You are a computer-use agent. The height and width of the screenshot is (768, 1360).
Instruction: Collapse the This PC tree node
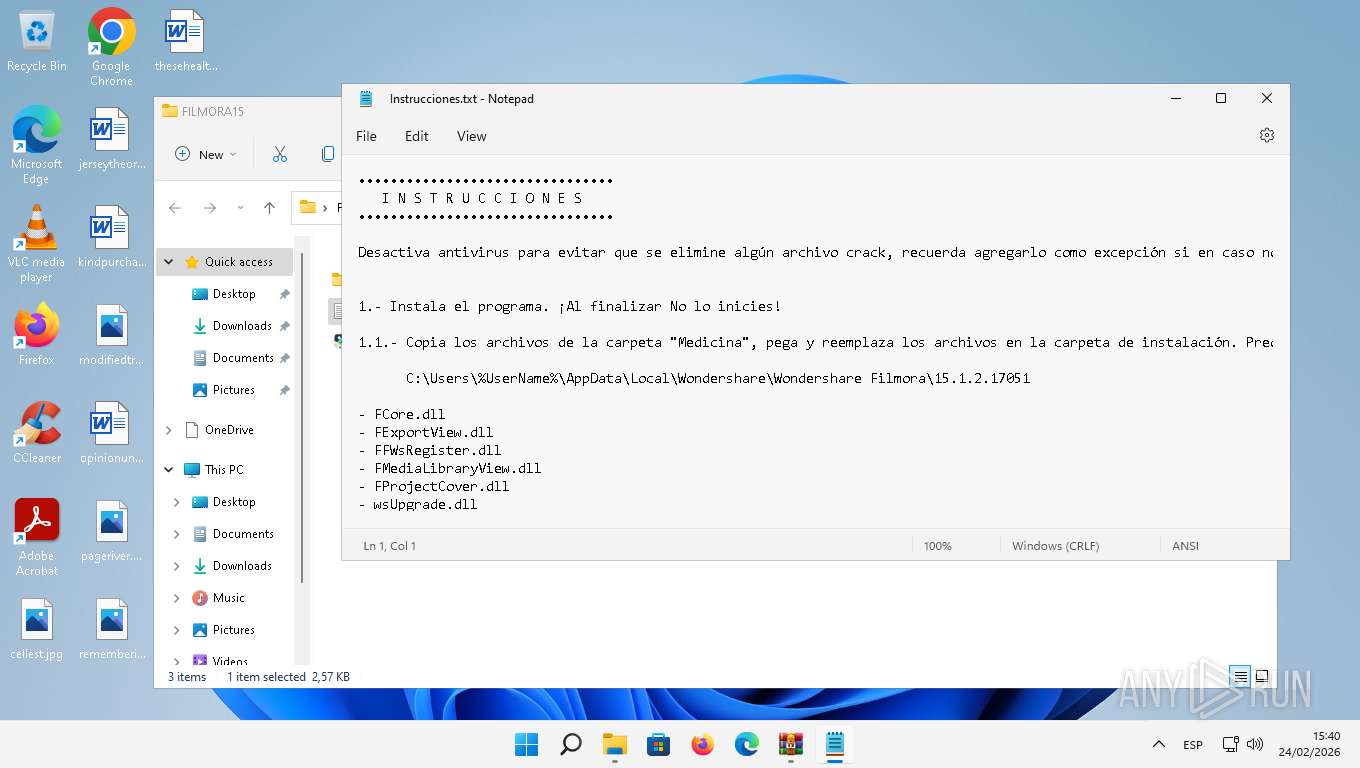coord(168,470)
